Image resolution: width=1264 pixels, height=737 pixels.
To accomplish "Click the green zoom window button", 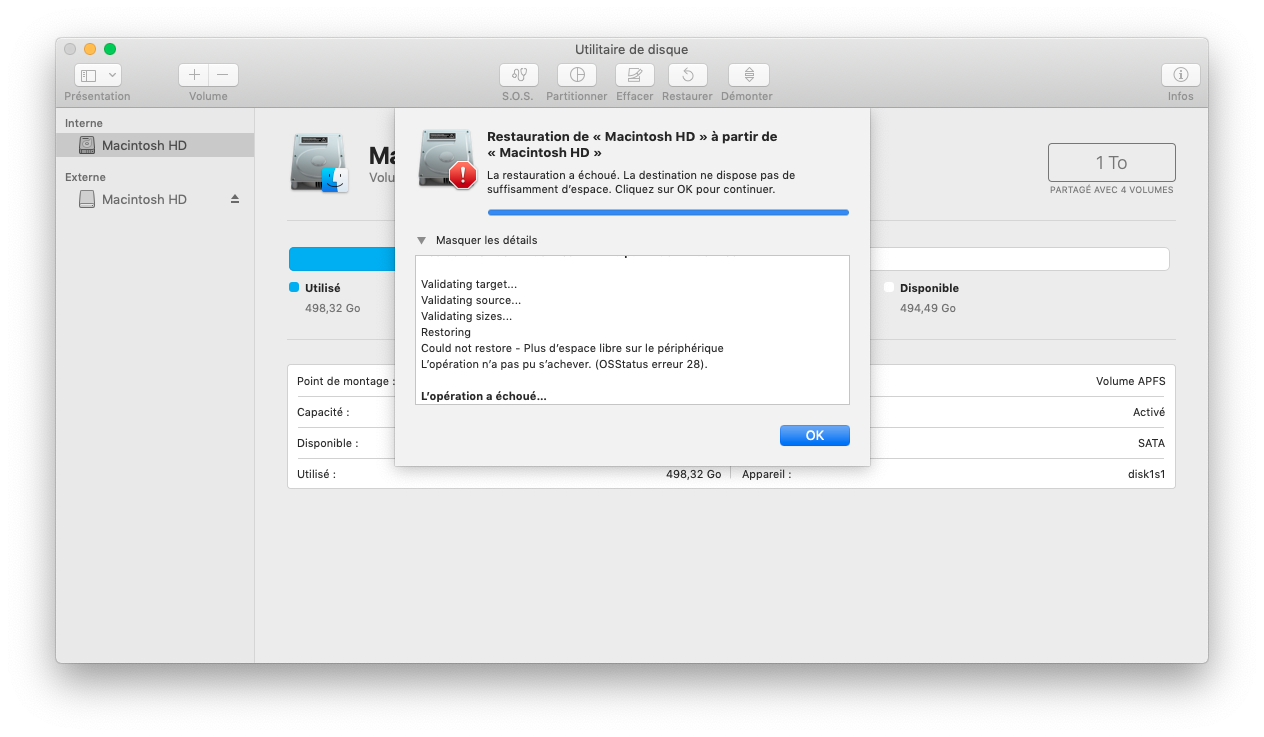I will 110,49.
